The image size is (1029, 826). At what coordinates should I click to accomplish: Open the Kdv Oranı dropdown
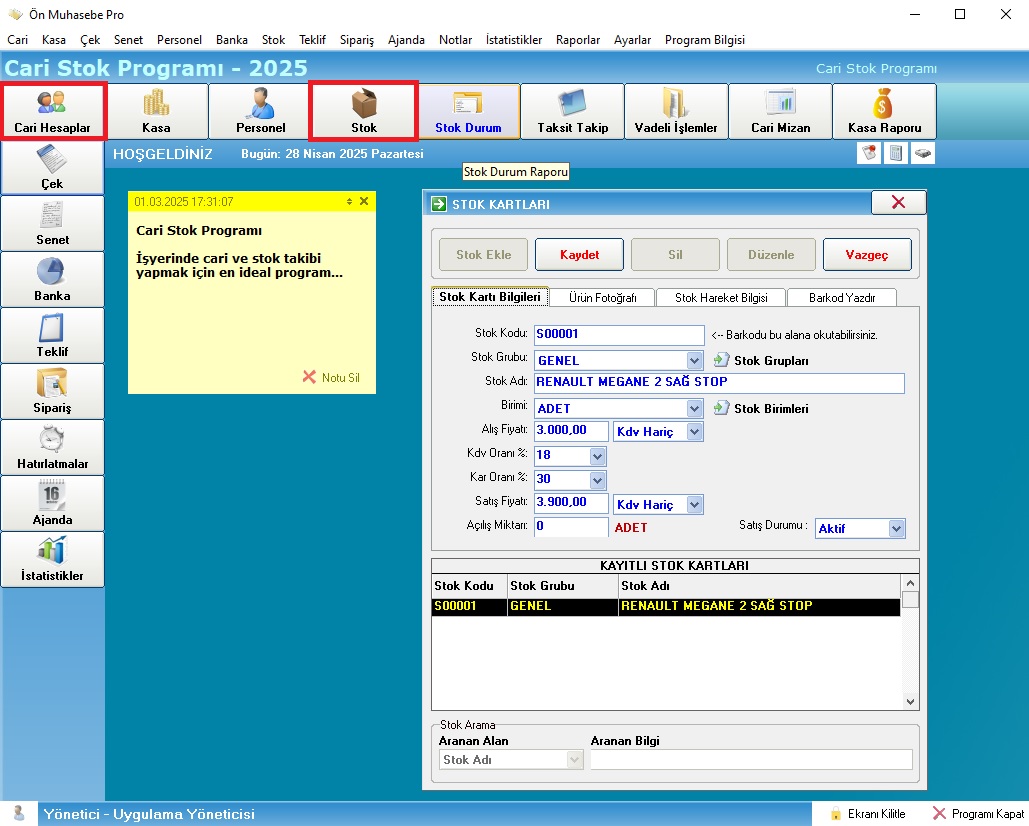pyautogui.click(x=597, y=455)
